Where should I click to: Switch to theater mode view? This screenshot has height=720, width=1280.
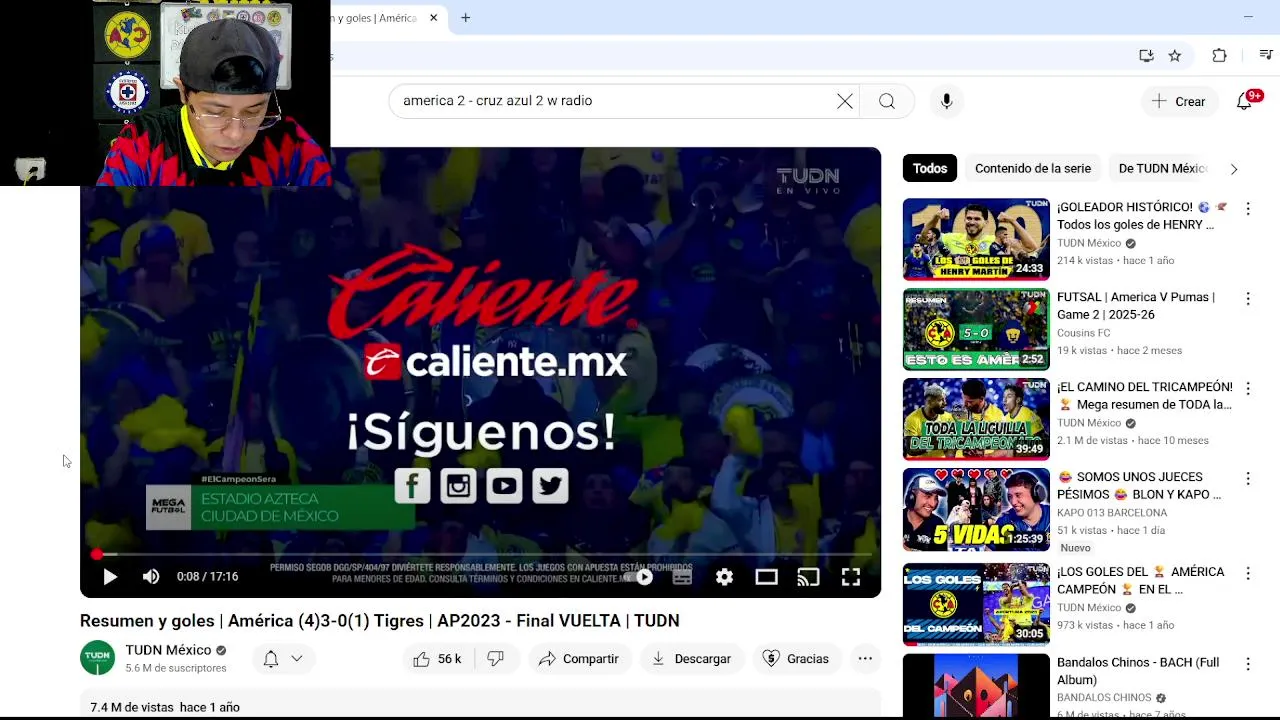pos(766,577)
